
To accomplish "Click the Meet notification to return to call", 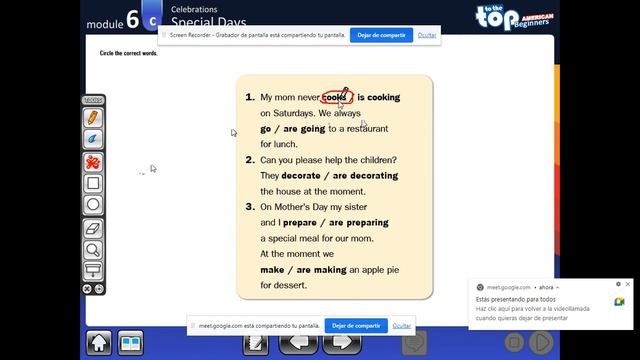I will click(x=533, y=309).
